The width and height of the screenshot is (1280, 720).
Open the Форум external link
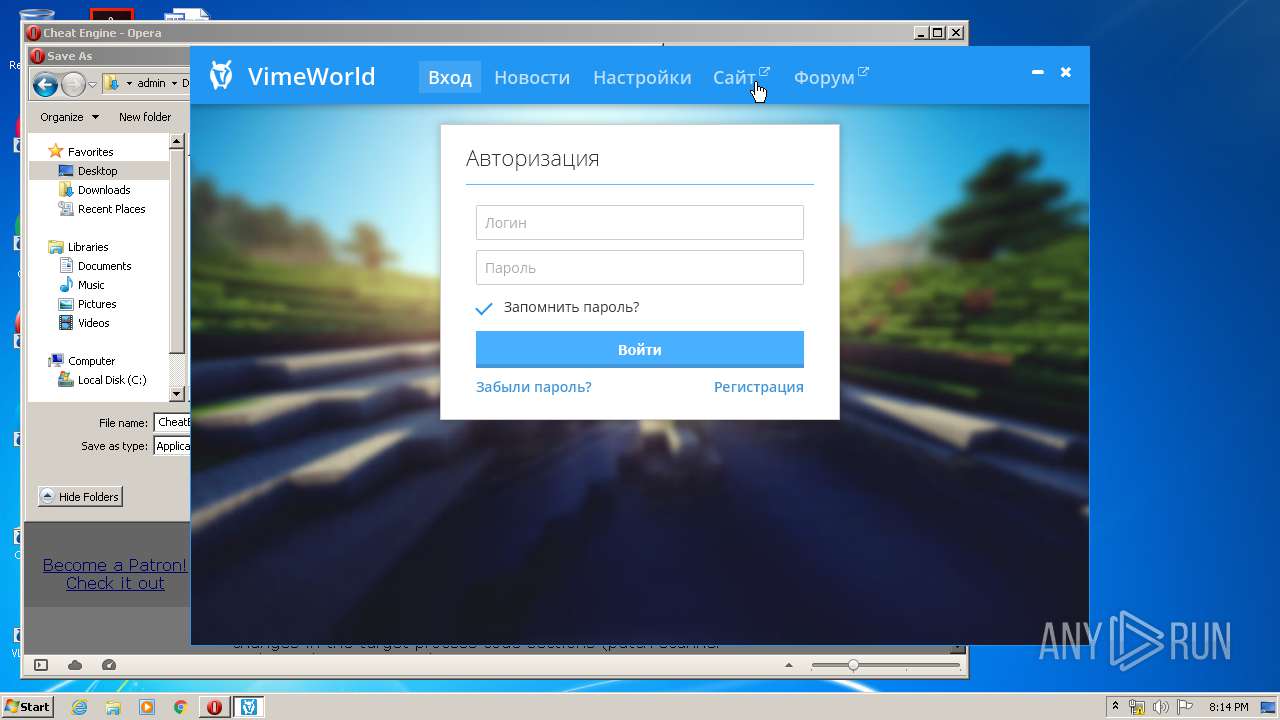click(831, 77)
